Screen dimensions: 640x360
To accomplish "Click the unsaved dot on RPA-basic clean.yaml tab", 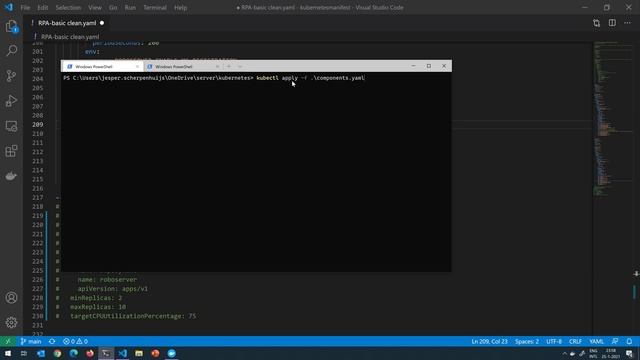I will [x=102, y=23].
